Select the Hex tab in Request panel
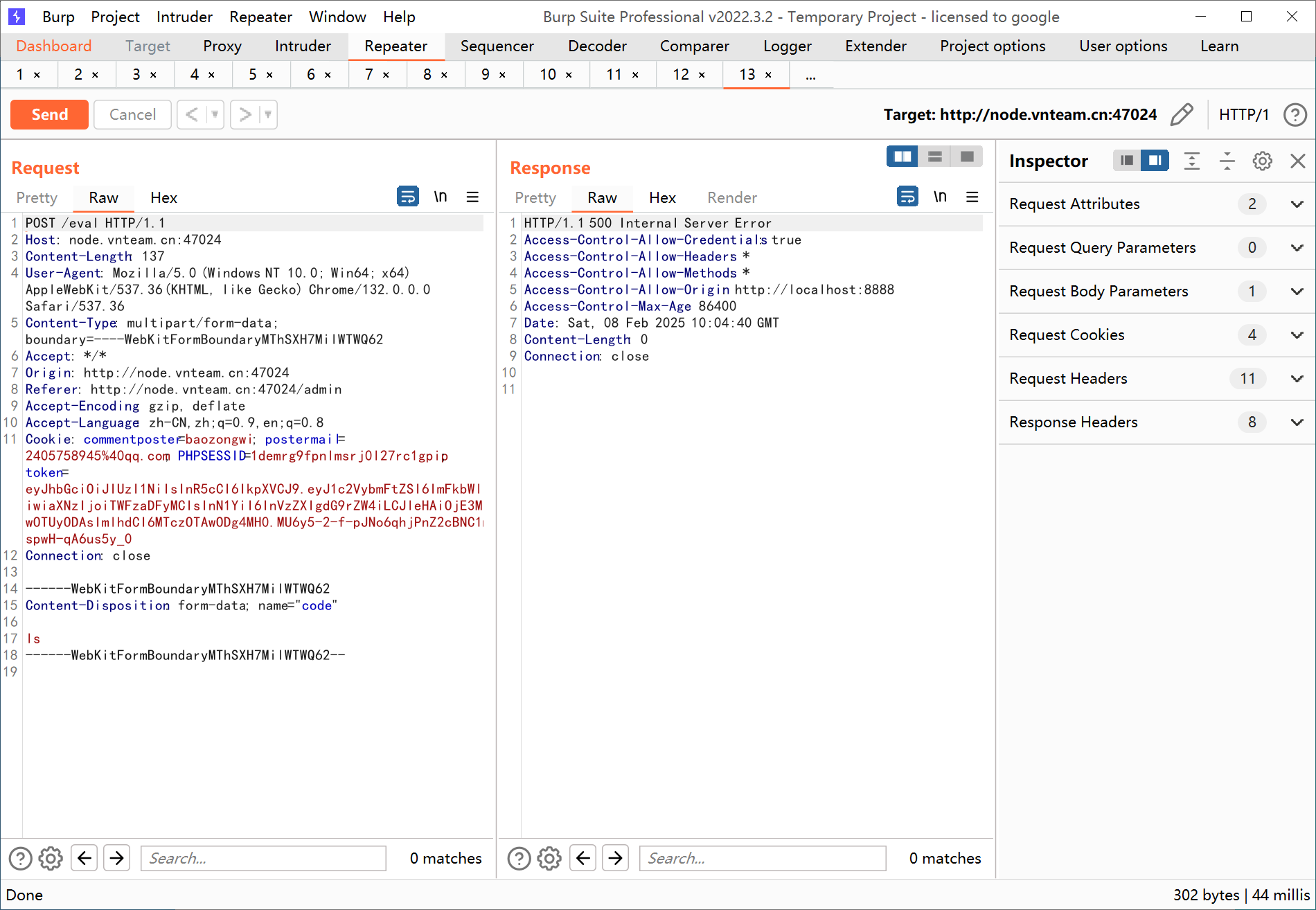Viewport: 1316px width, 910px height. [163, 198]
